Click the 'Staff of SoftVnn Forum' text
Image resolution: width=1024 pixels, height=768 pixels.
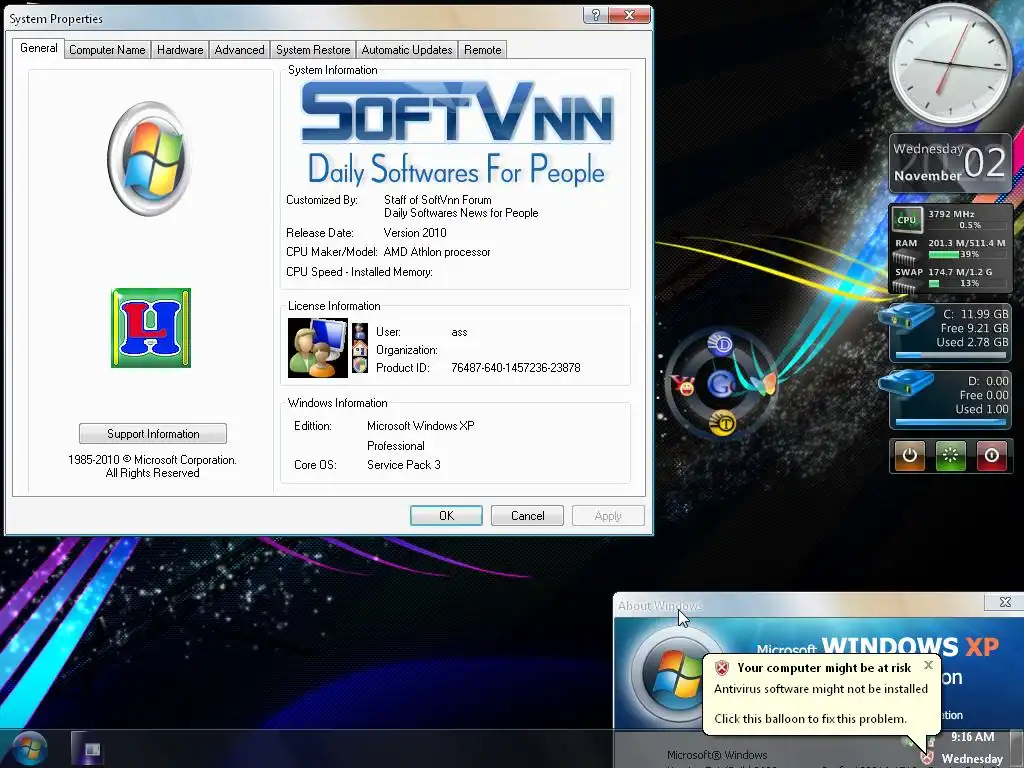pyautogui.click(x=438, y=200)
